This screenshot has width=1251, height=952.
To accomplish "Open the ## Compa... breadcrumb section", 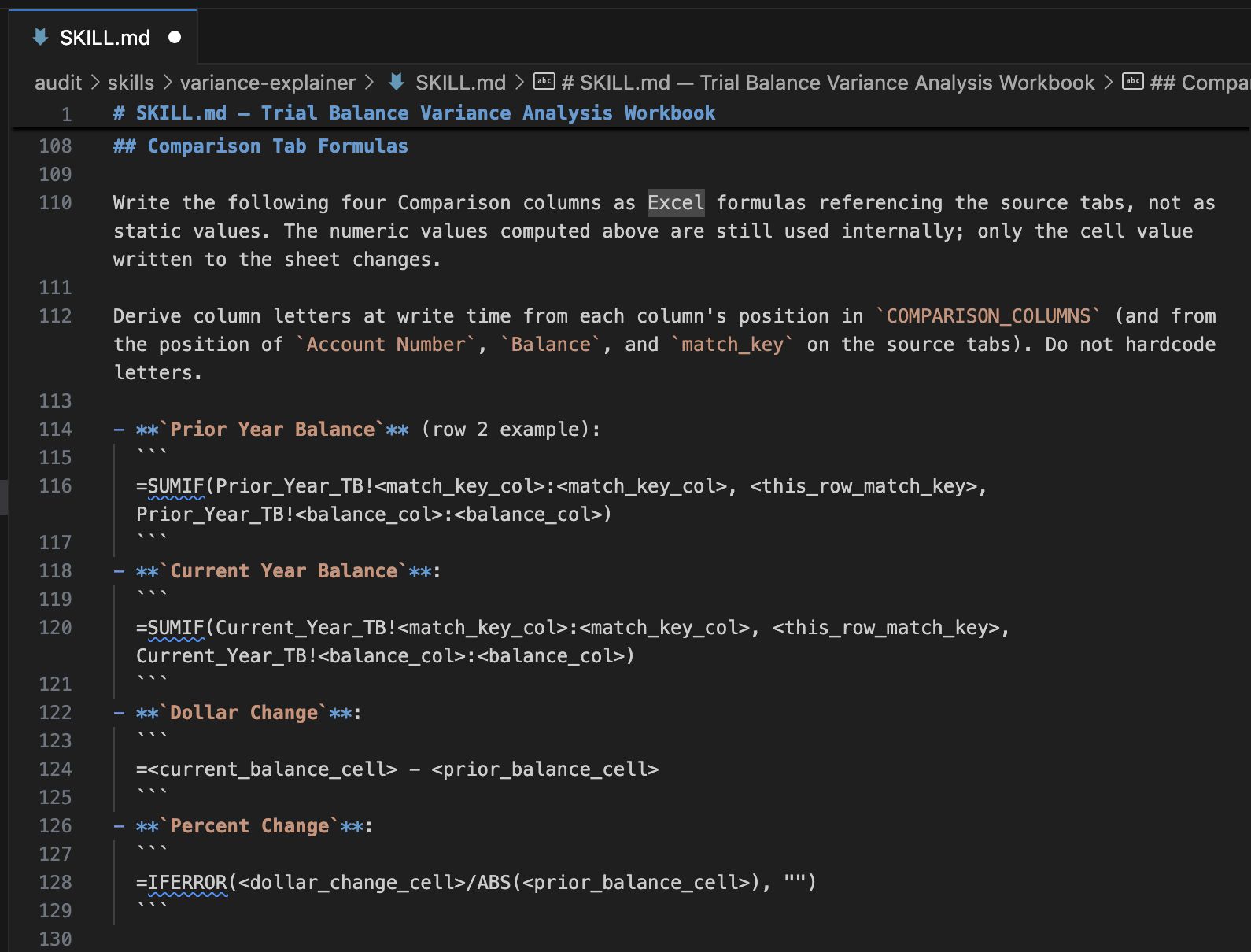I will point(1200,83).
